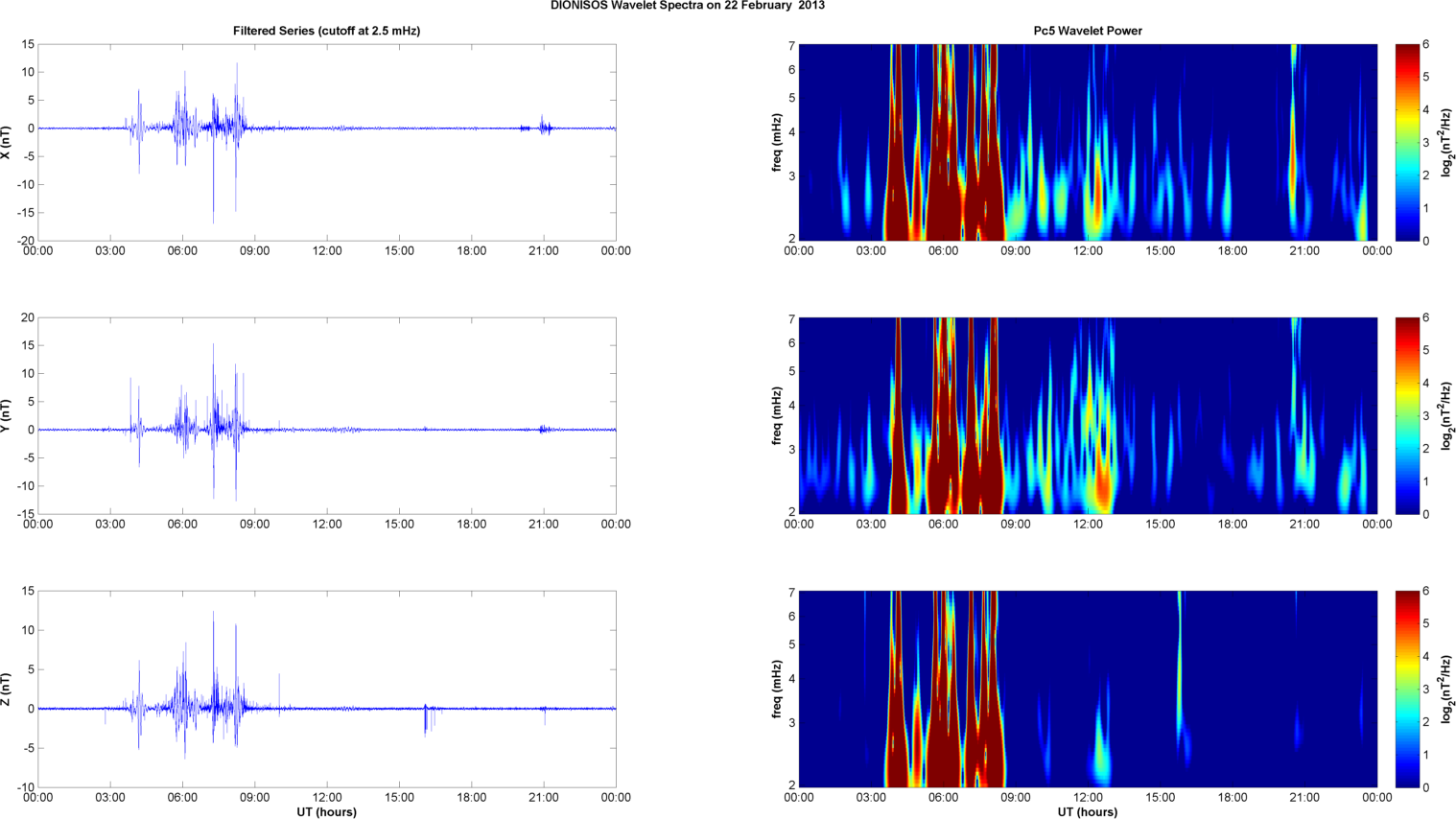Click the log2(nT²/Hz) label of Z colorbar
Viewport: 1456px width, 819px height.
[1447, 689]
